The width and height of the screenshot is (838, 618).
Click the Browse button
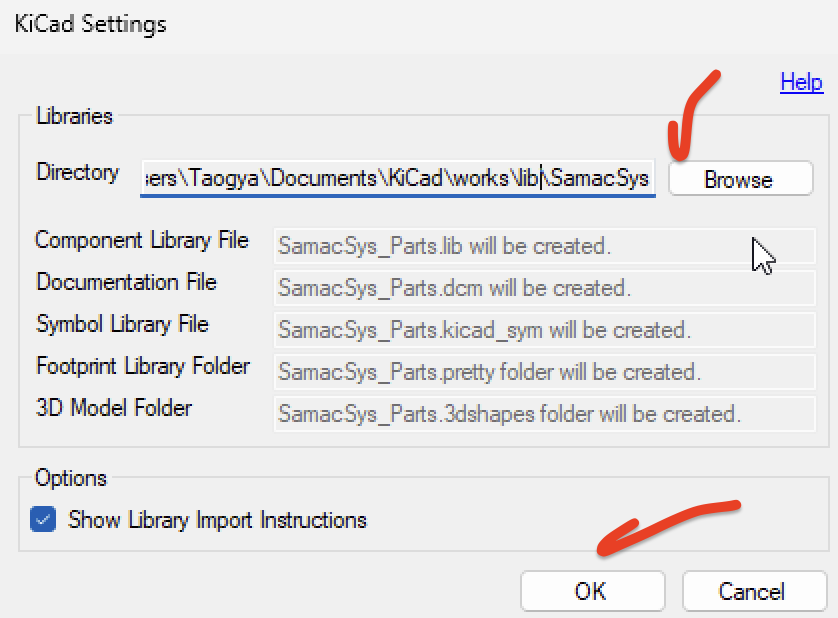tap(740, 178)
